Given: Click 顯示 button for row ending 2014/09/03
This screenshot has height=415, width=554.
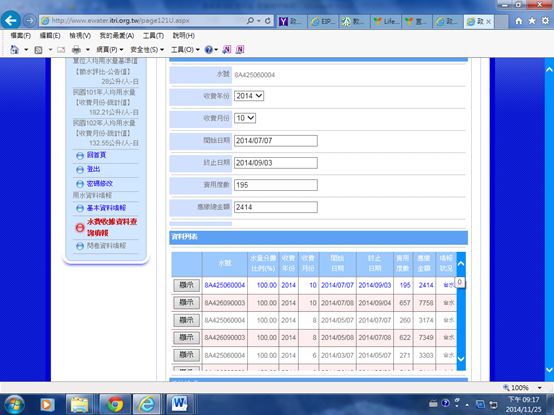Looking at the screenshot, I should pos(187,285).
